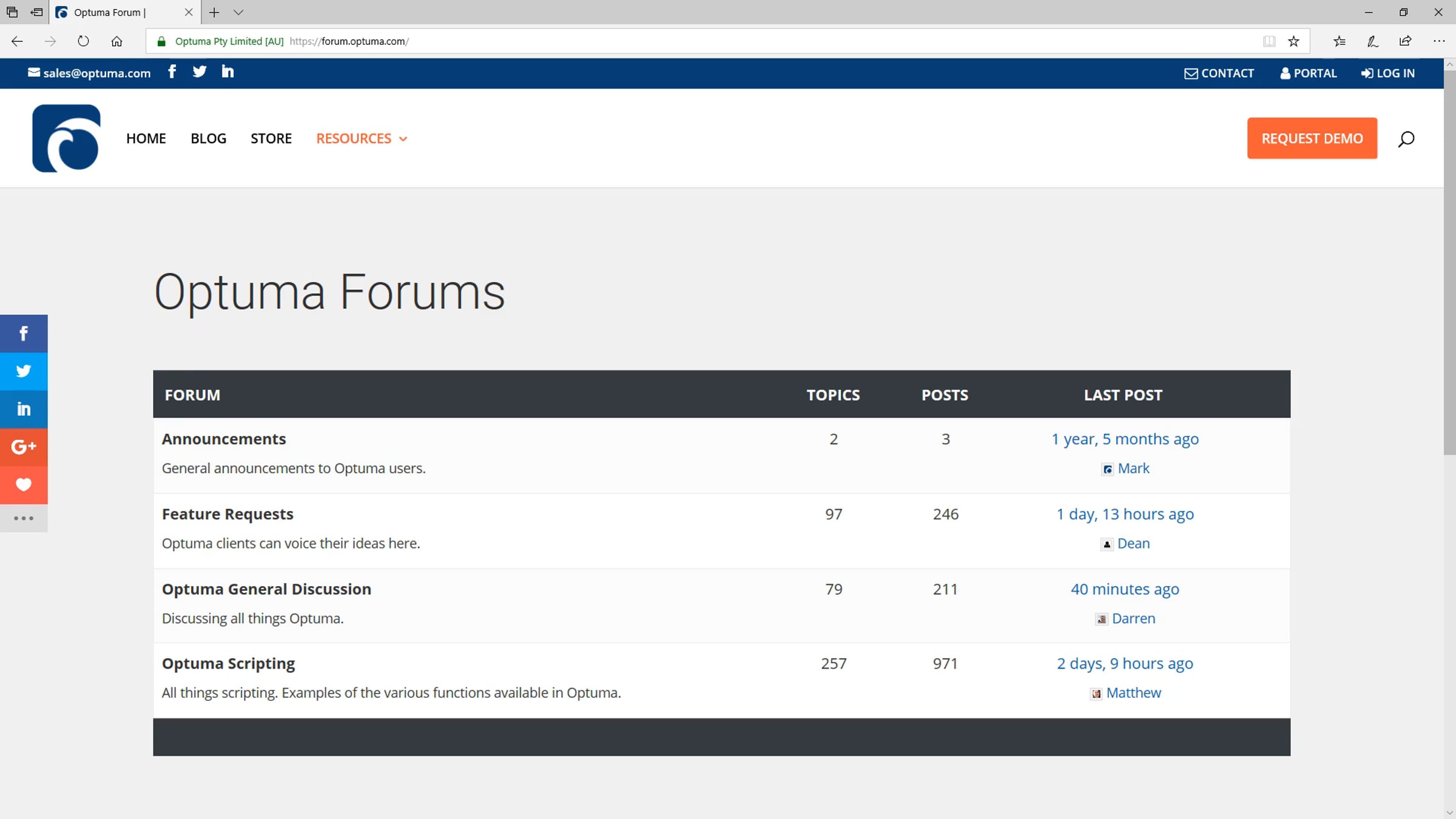Open the Optuma Scripting forum

228,664
